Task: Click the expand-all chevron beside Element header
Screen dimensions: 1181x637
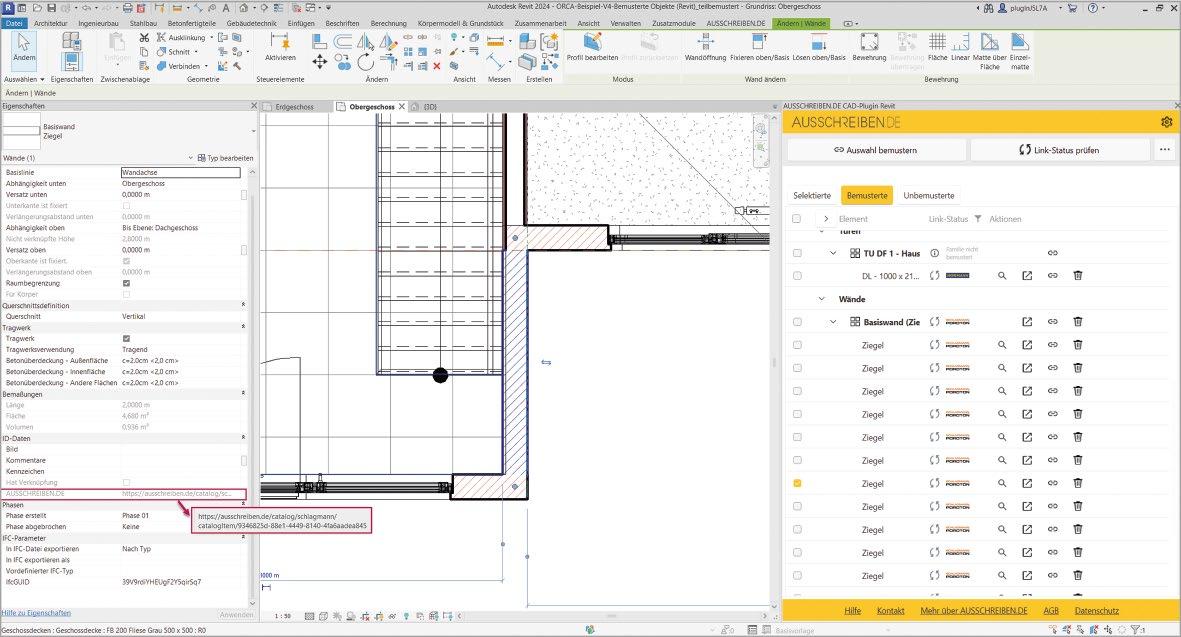Action: (826, 219)
